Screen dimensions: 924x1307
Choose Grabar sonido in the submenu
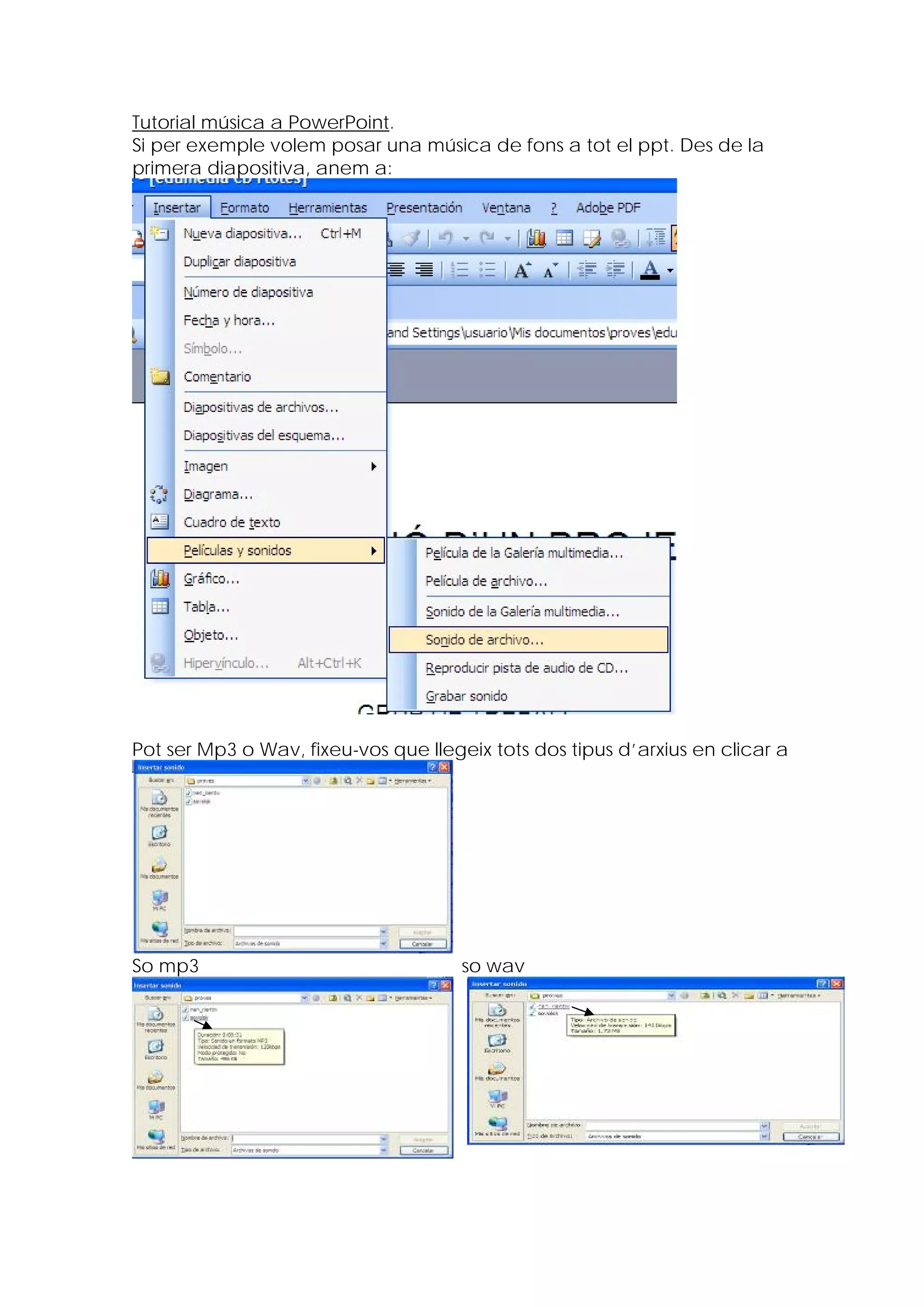pos(466,696)
